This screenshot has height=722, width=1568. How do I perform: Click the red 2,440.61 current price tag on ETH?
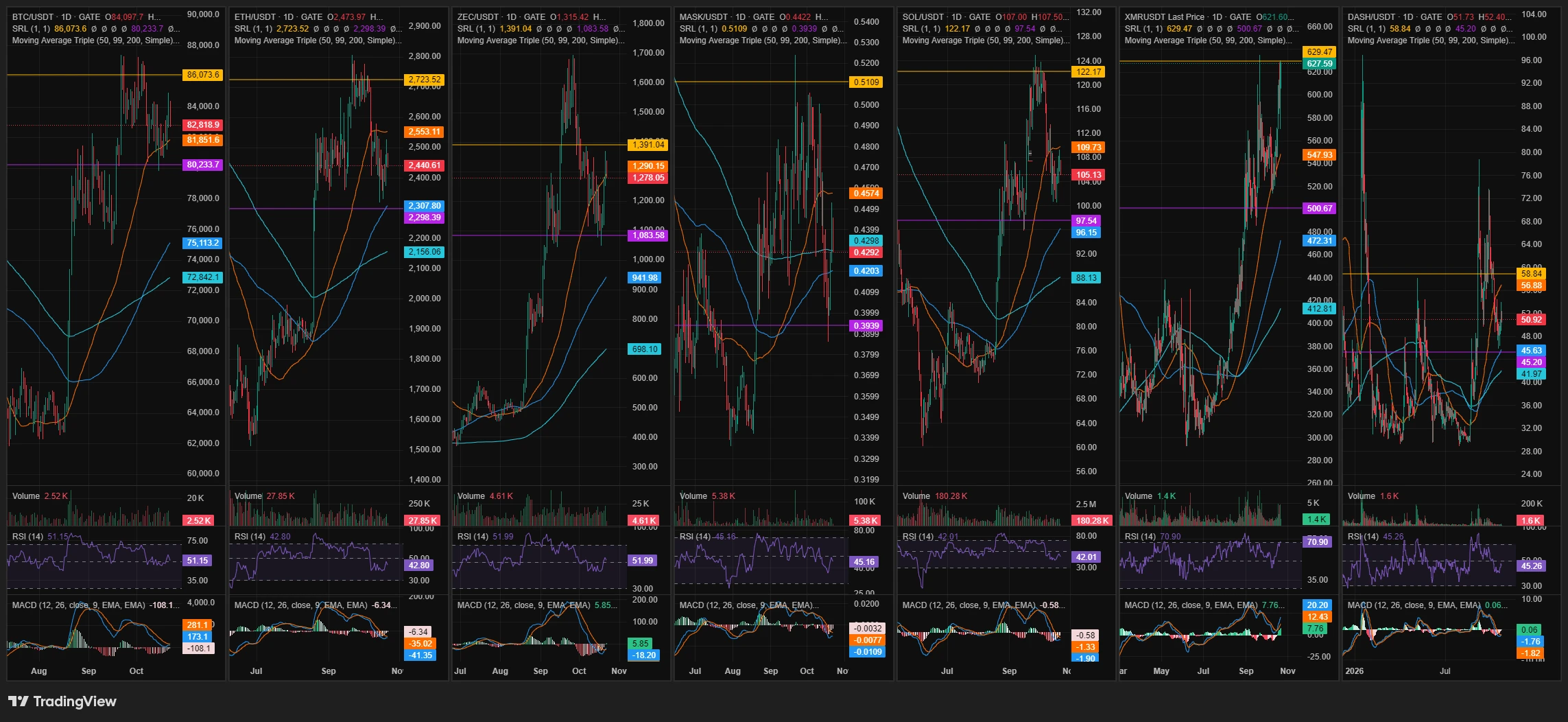click(425, 165)
